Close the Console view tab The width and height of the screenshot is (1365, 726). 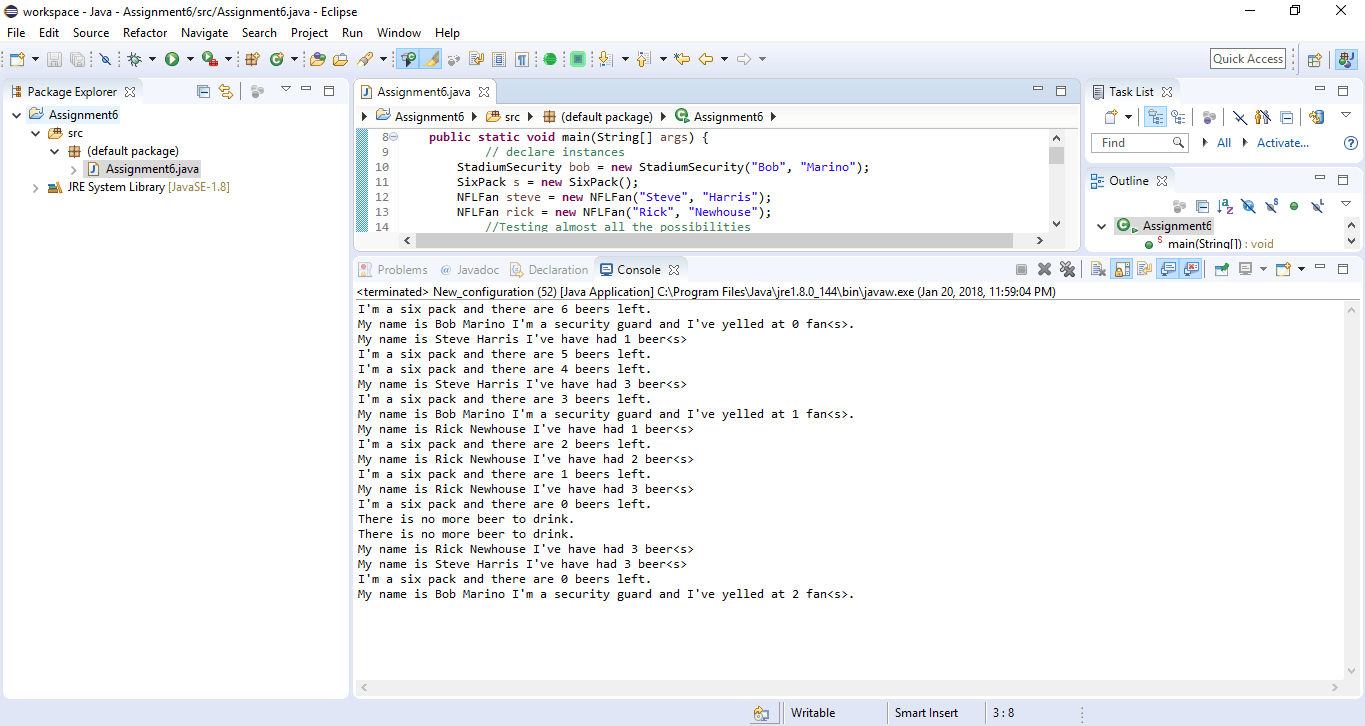674,270
